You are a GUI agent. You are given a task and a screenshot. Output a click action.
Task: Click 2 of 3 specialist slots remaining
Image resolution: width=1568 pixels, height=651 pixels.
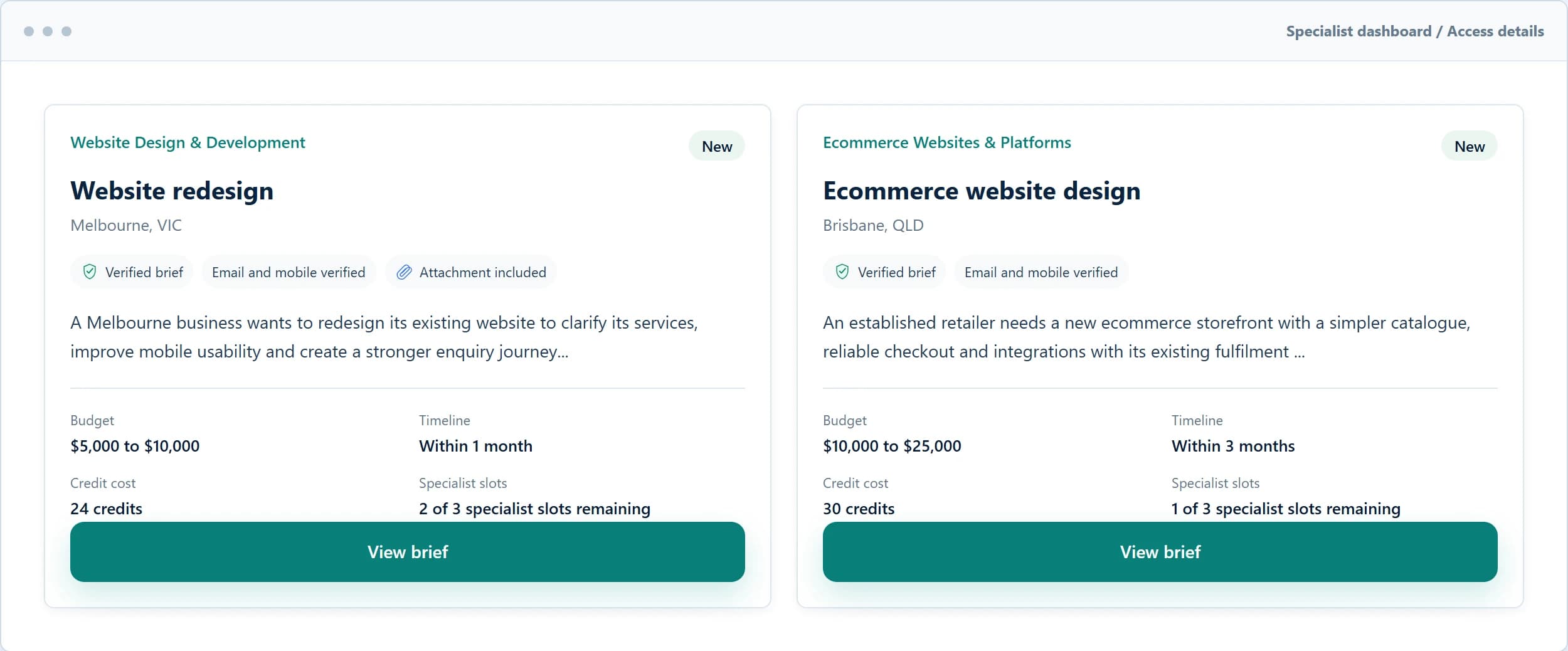(534, 509)
